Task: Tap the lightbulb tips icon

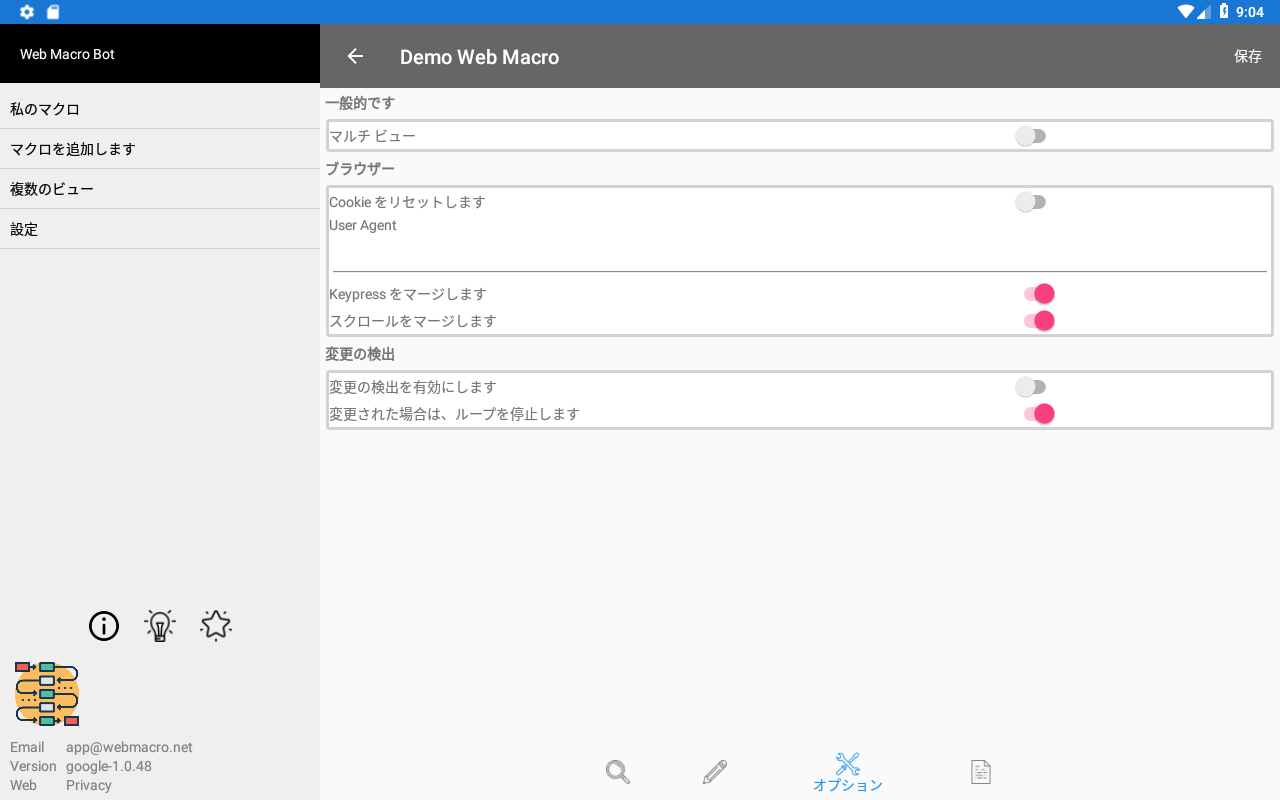Action: pyautogui.click(x=160, y=626)
